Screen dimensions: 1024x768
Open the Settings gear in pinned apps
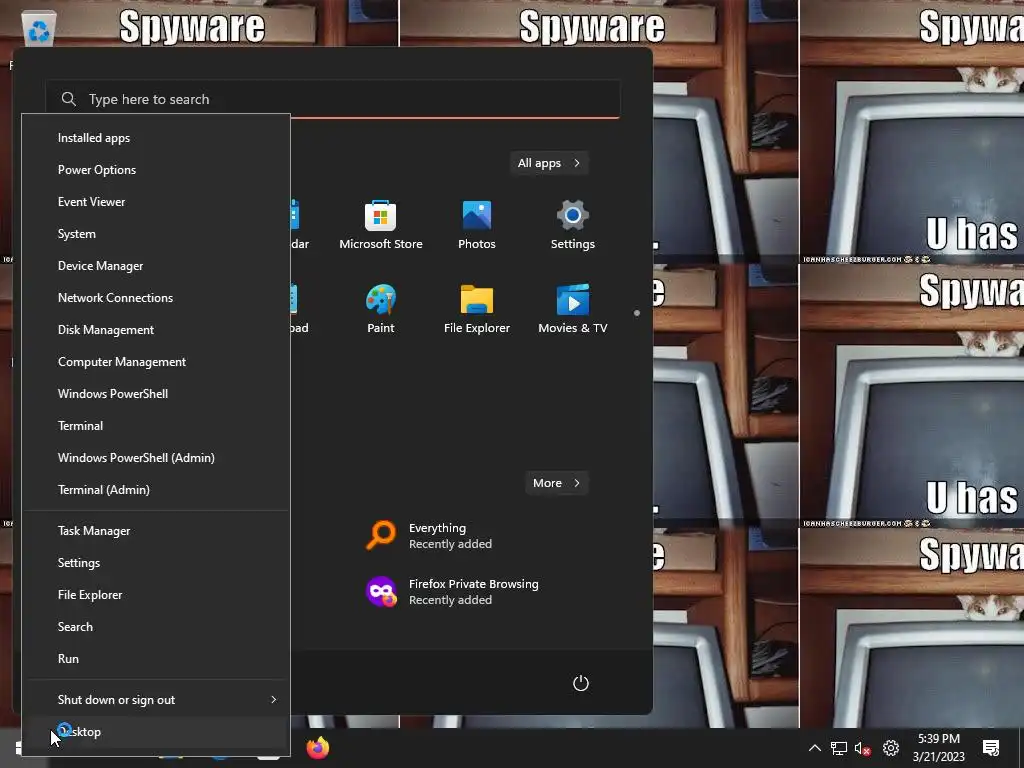click(x=573, y=225)
